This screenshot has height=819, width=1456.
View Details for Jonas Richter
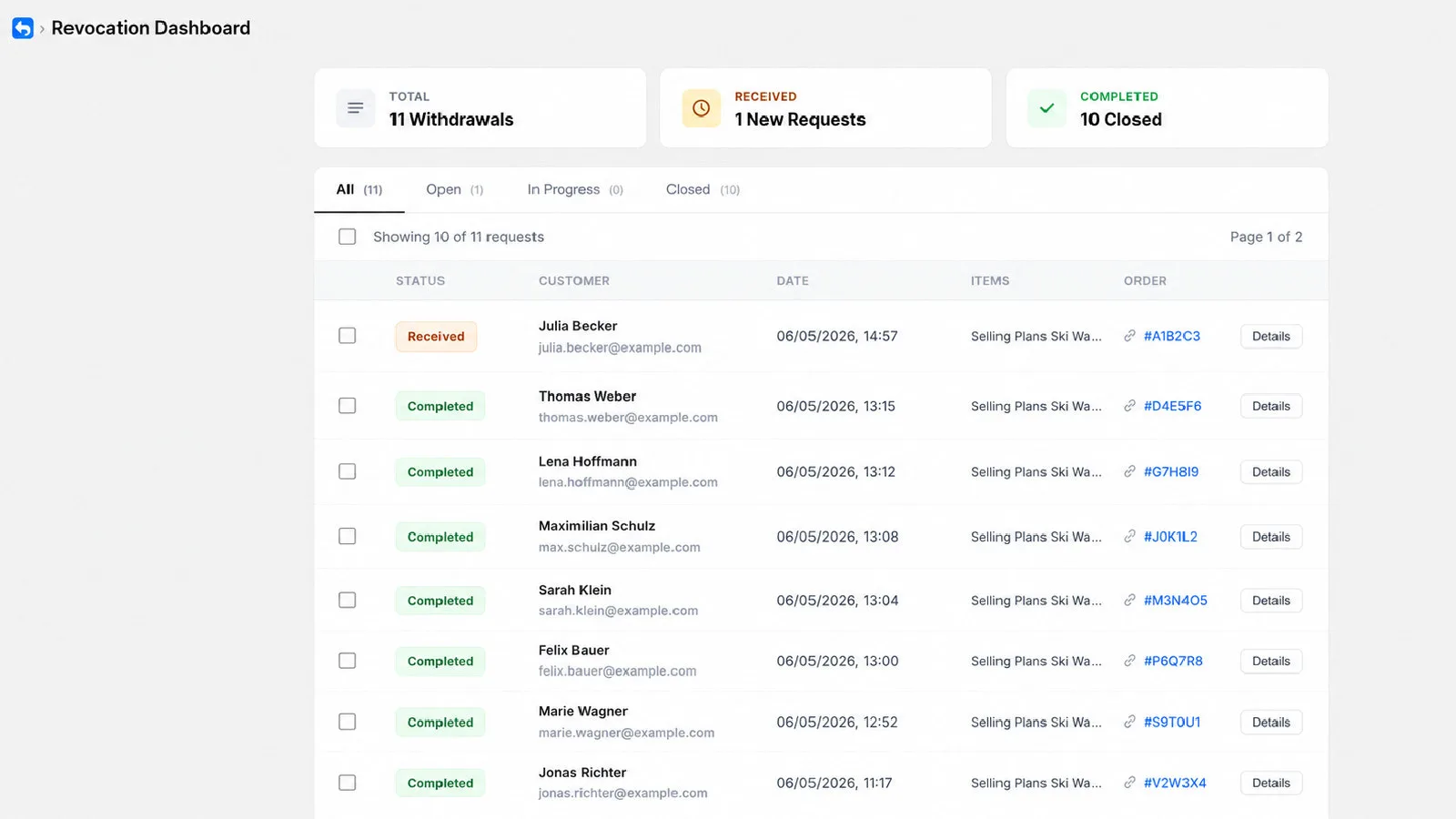tap(1271, 783)
